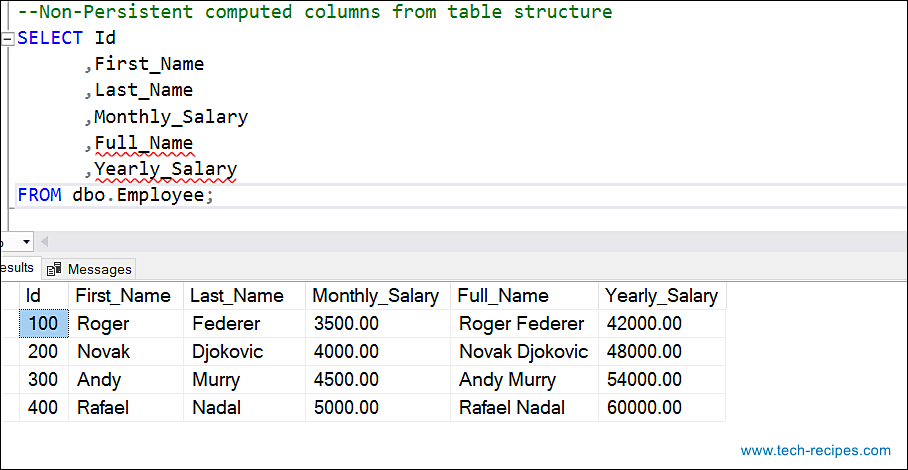Click the SELECT keyword in the query
This screenshot has height=470, width=908.
tap(50, 38)
